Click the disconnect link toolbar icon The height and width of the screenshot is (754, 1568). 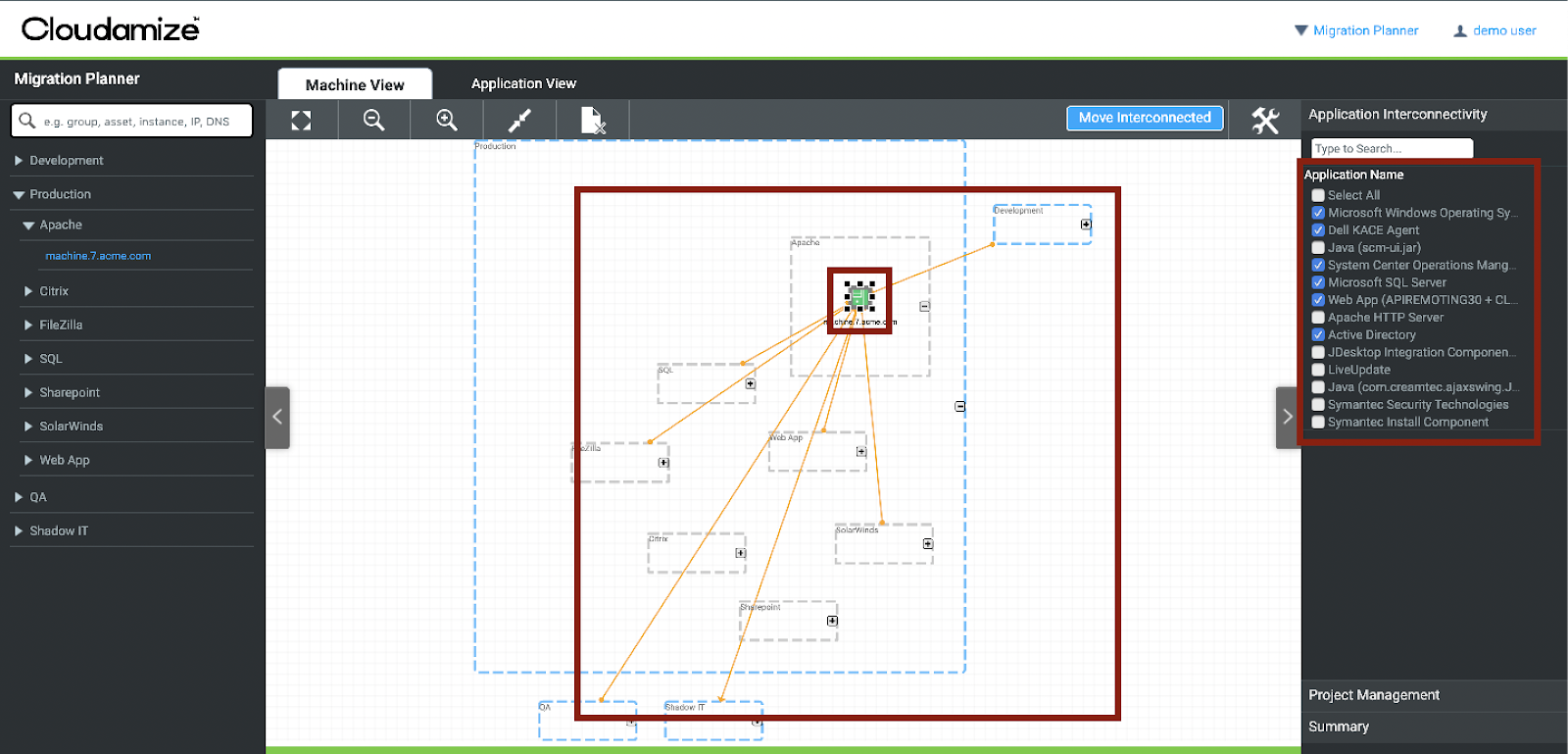519,120
